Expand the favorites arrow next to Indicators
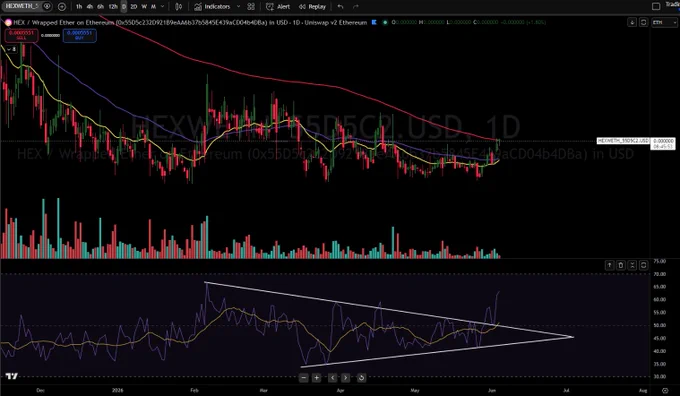680x396 pixels. (238, 7)
